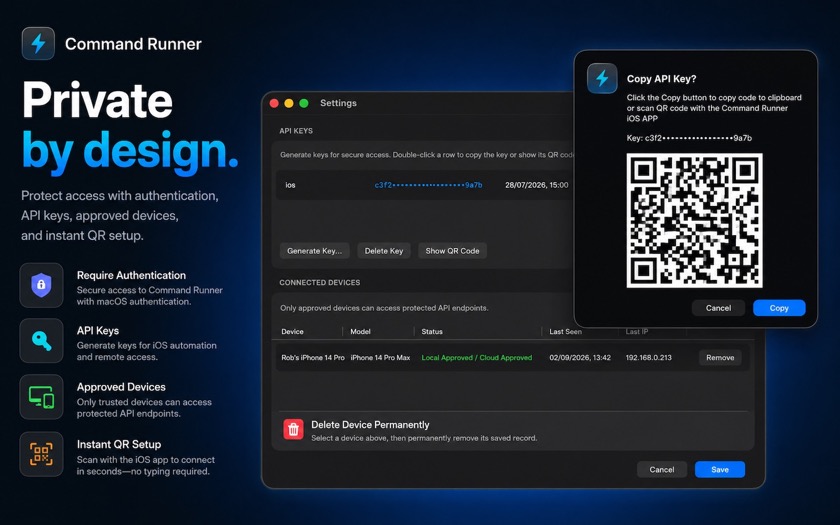Click the Last IP column header
840x525 pixels.
pyautogui.click(x=636, y=332)
